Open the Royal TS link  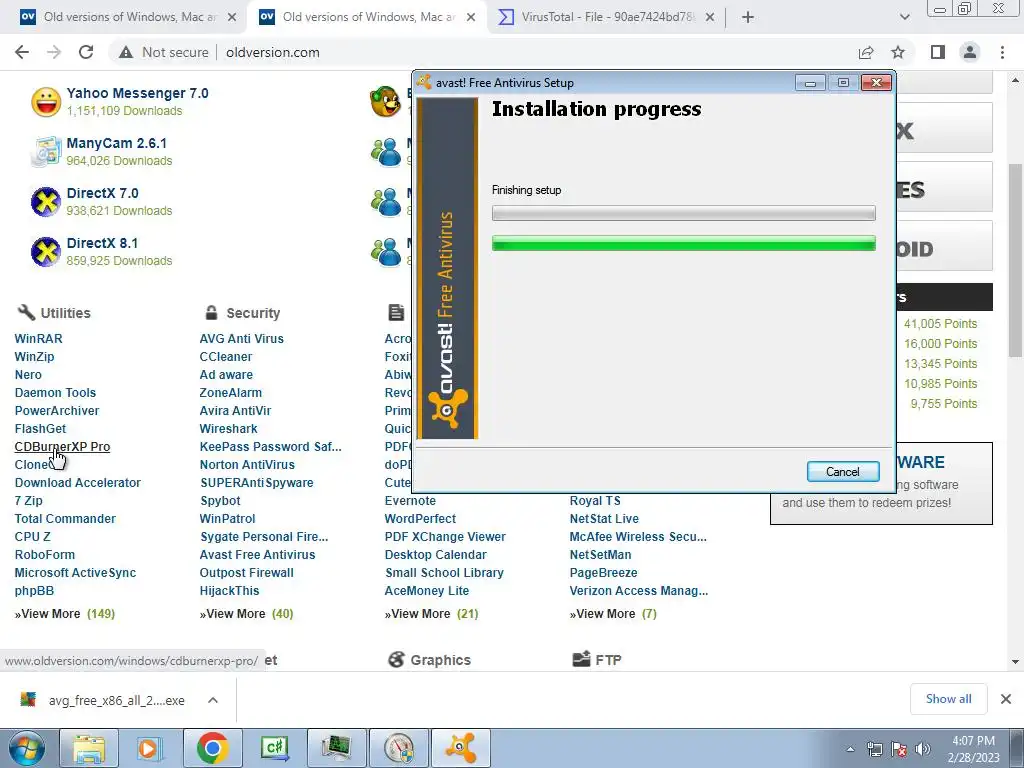(x=595, y=501)
